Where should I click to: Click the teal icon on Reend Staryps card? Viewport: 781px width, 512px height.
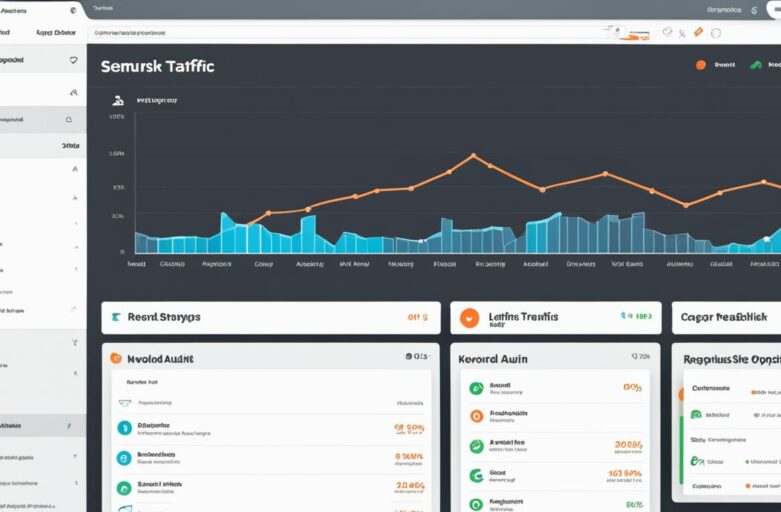tap(116, 317)
